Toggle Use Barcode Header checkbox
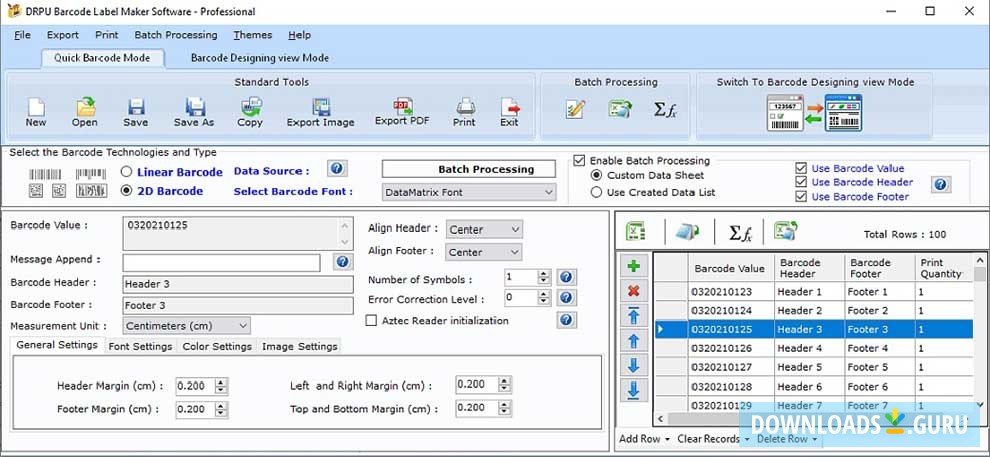 click(801, 182)
